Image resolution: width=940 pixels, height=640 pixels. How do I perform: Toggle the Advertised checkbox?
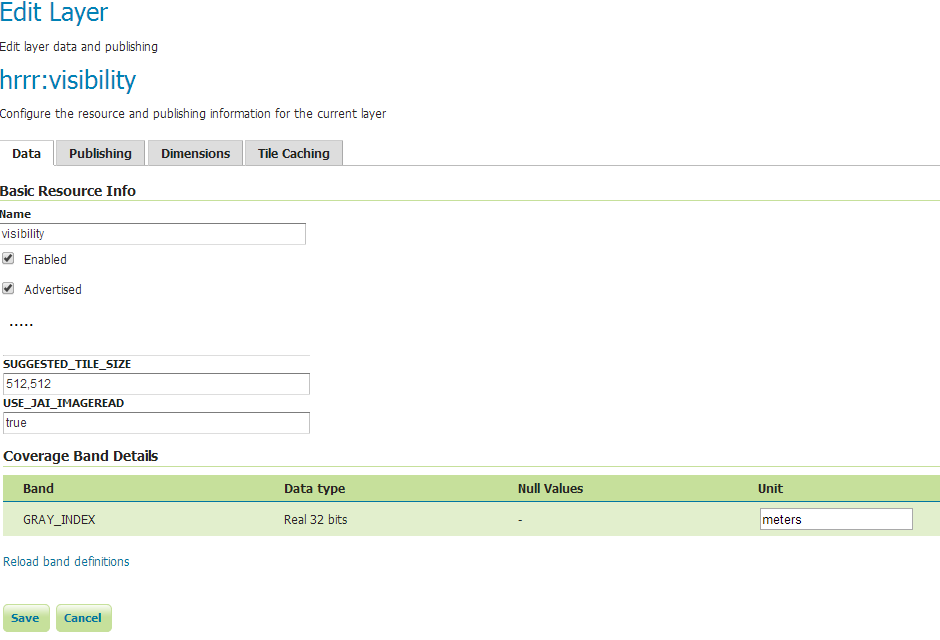[8, 288]
